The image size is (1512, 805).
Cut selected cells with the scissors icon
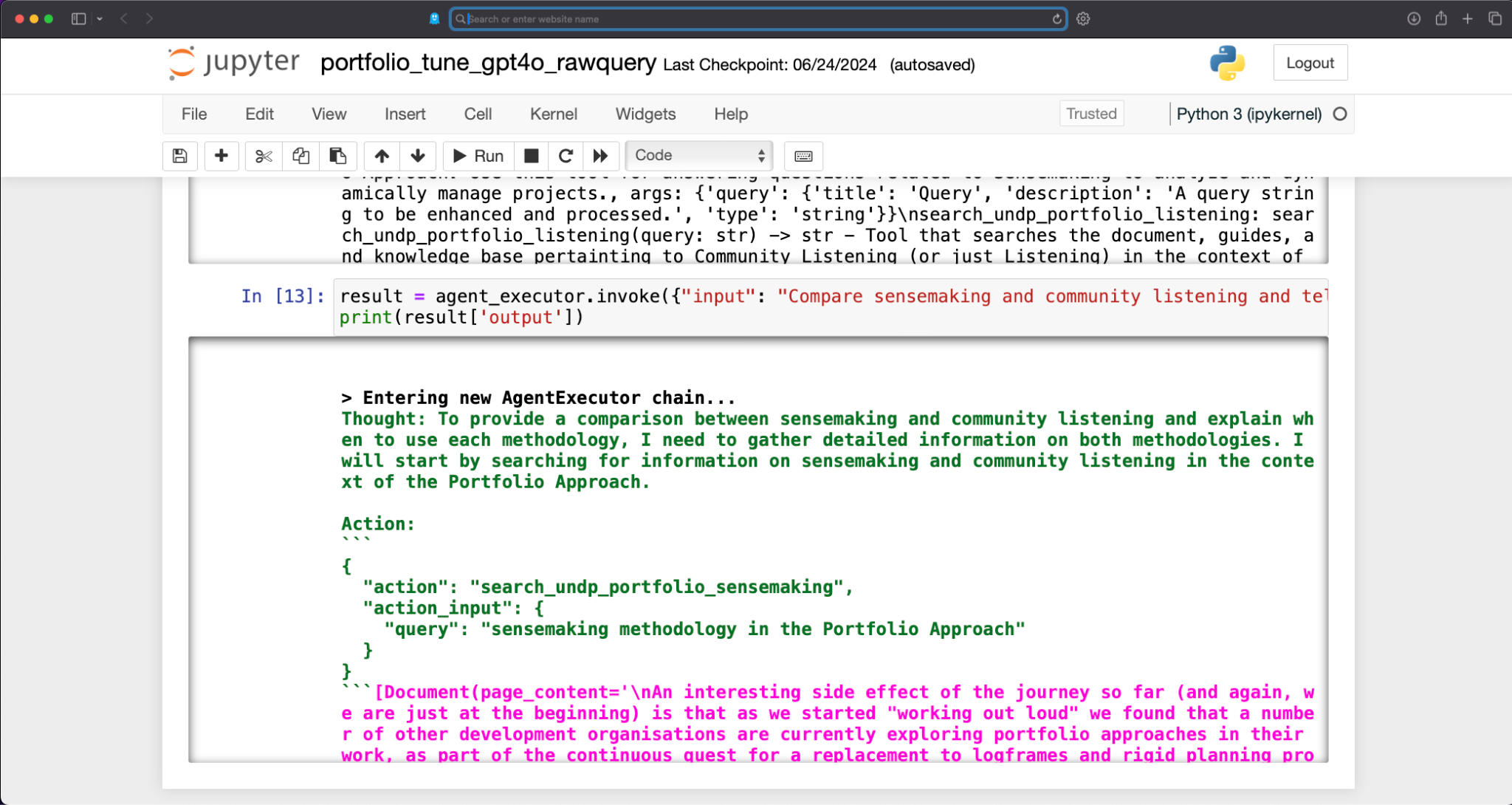click(x=264, y=156)
